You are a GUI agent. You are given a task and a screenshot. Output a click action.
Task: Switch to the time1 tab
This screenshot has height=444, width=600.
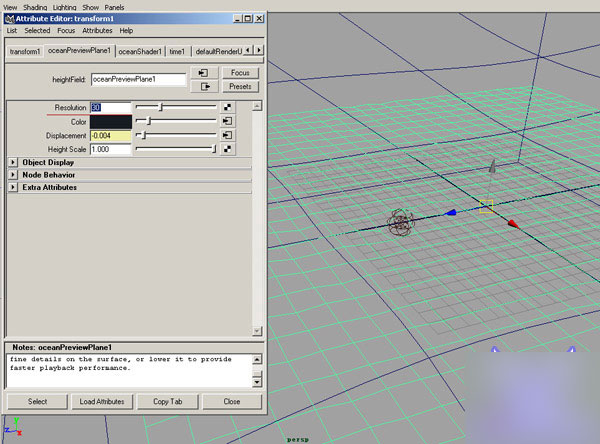tap(177, 51)
